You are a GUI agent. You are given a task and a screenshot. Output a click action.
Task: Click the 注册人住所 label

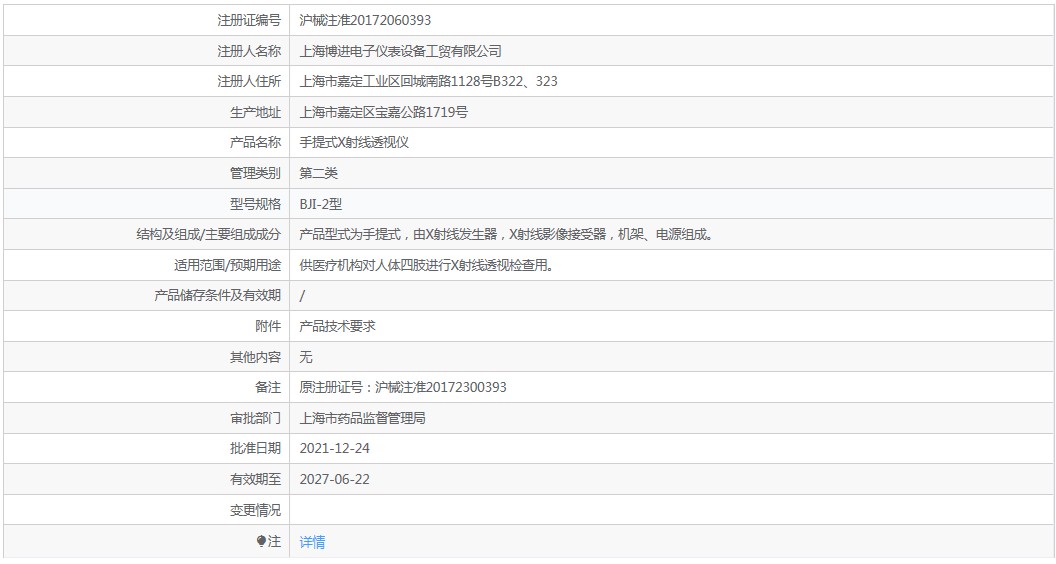coord(249,82)
